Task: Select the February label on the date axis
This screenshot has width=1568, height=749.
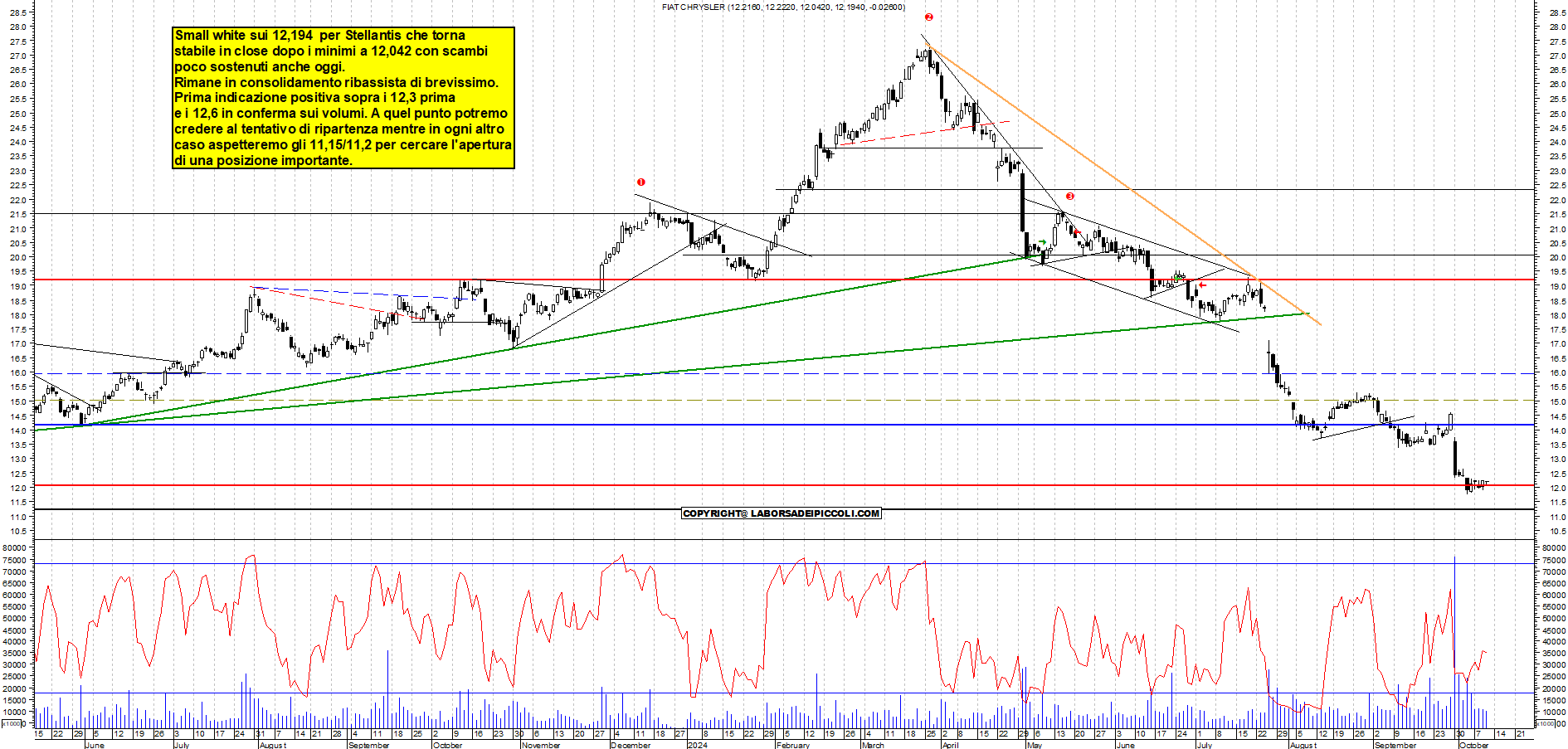Action: (792, 745)
